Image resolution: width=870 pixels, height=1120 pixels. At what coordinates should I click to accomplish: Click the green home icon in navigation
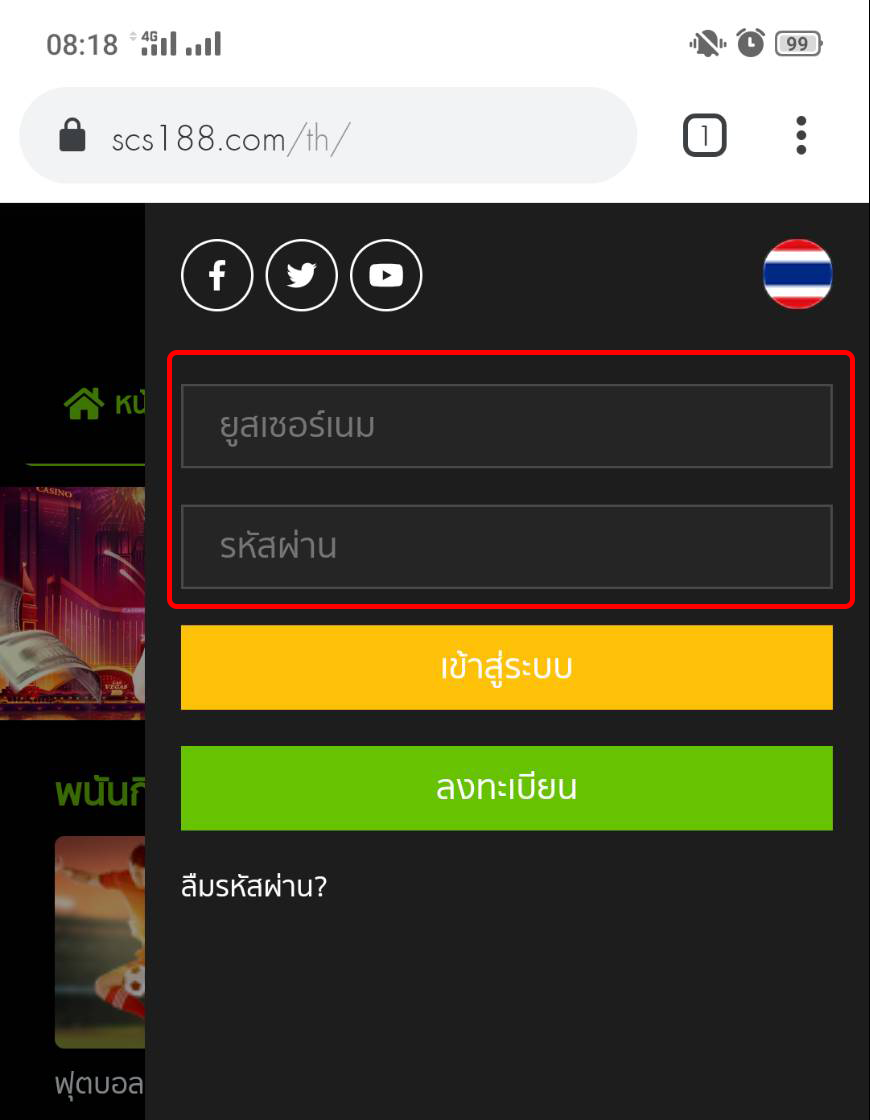[84, 404]
